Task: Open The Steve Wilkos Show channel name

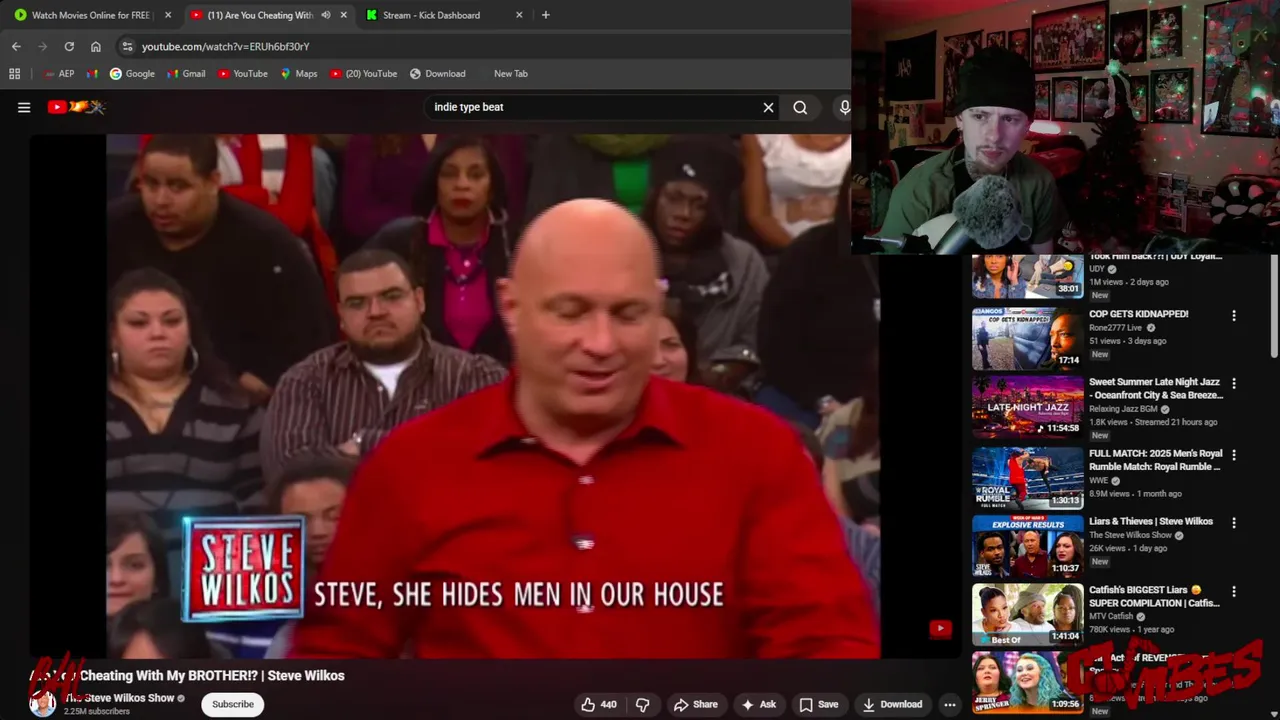Action: pyautogui.click(x=120, y=698)
